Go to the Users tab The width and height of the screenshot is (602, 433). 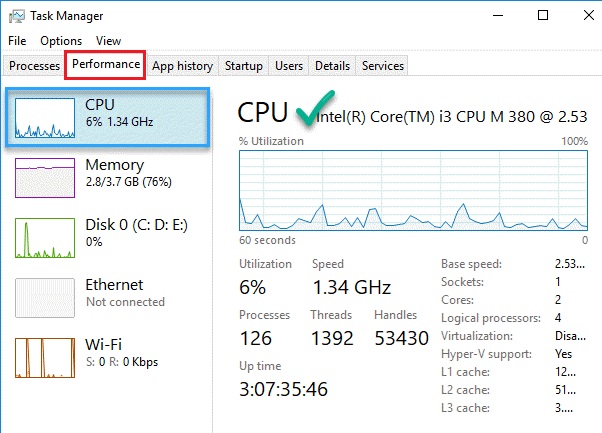point(289,66)
